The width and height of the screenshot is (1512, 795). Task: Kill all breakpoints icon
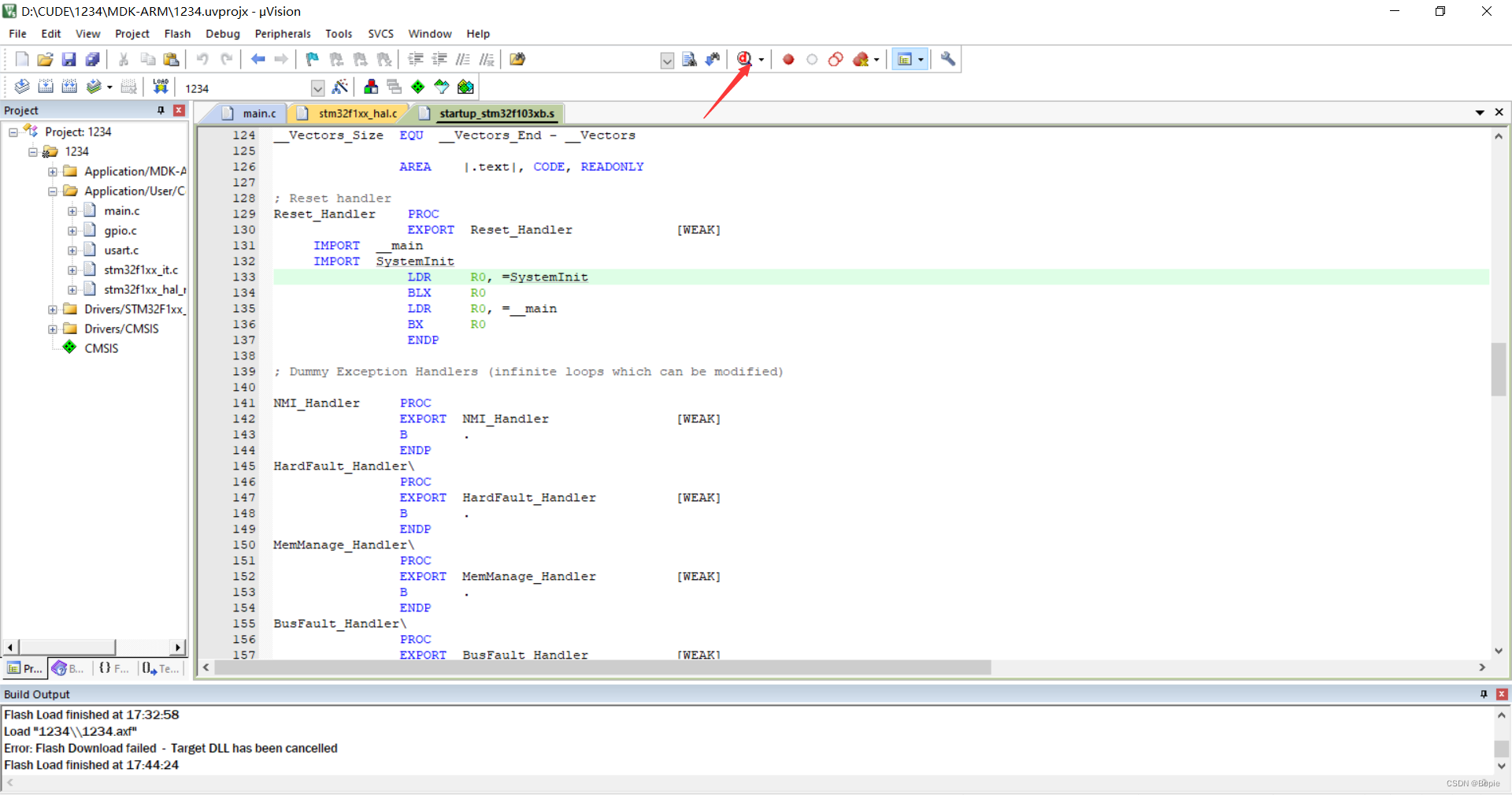tap(861, 59)
